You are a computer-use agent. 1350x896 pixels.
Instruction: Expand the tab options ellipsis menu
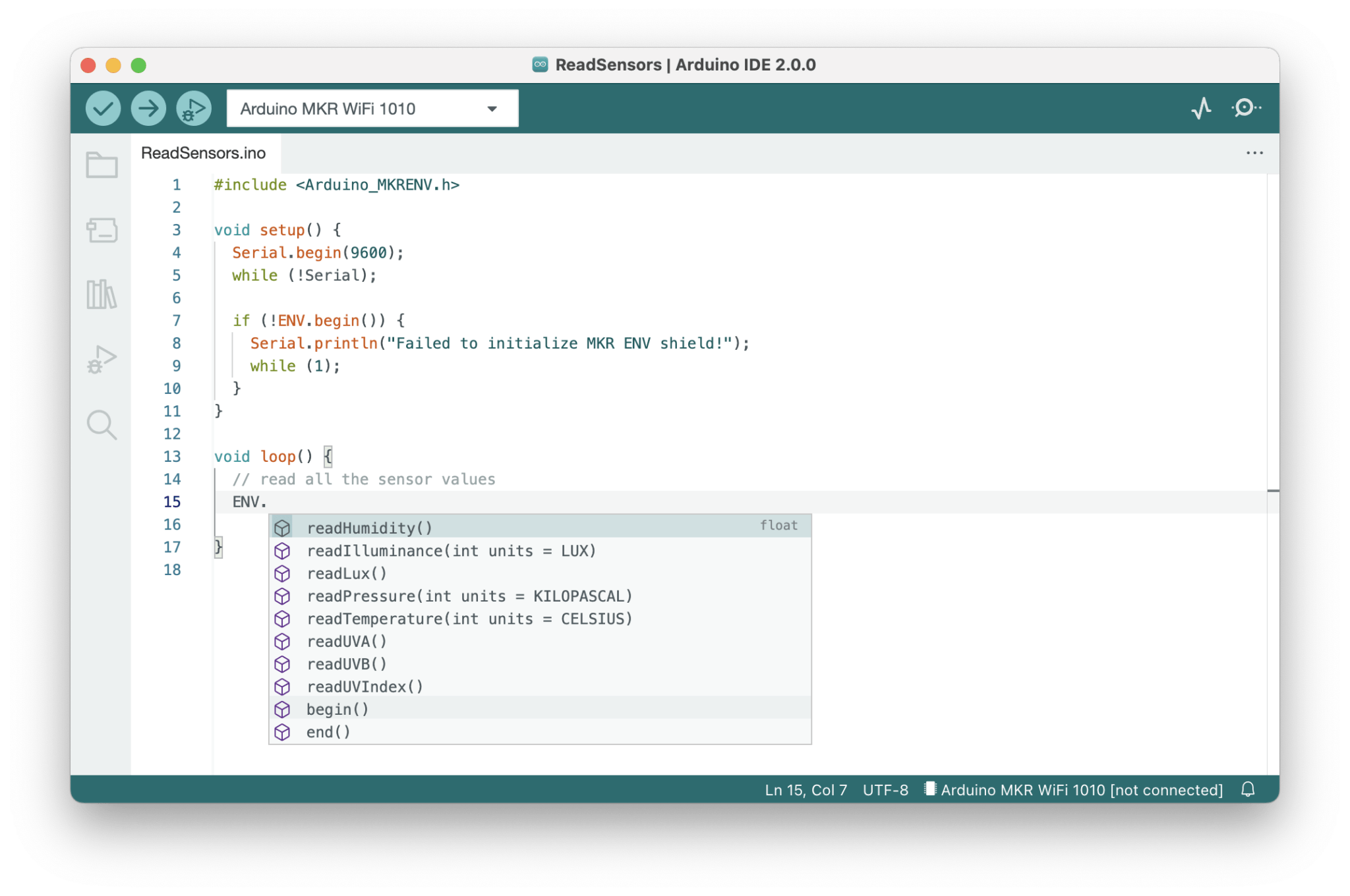tap(1255, 153)
